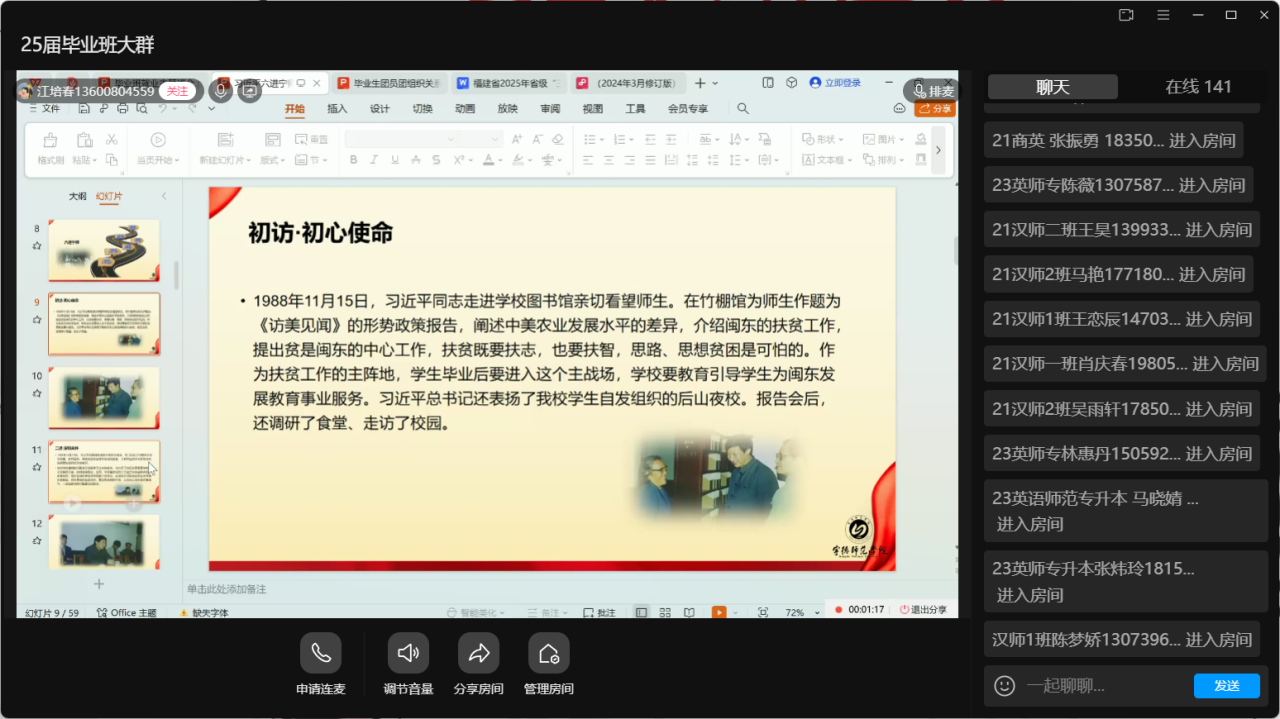Switch to slide sorter view in status bar
1280x719 pixels.
point(664,612)
